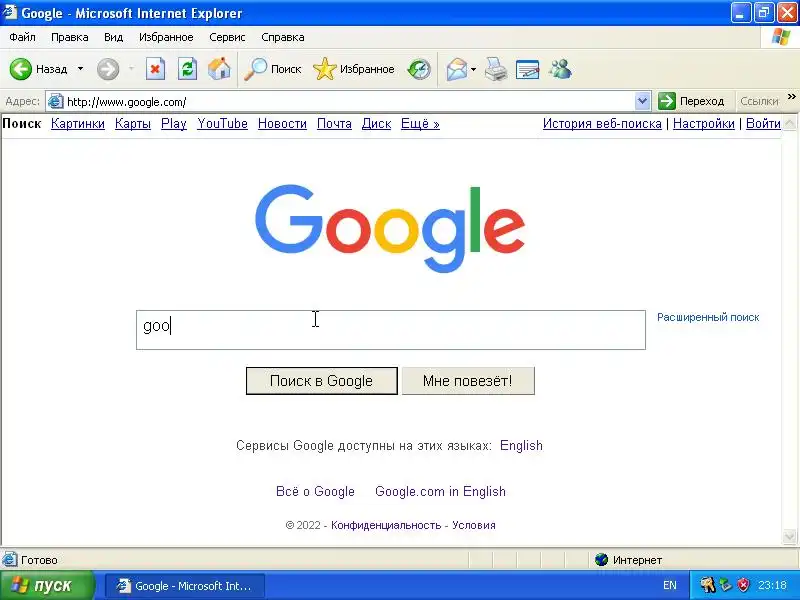This screenshot has height=600, width=800.
Task: Open the Messenger people icon
Action: 560,69
